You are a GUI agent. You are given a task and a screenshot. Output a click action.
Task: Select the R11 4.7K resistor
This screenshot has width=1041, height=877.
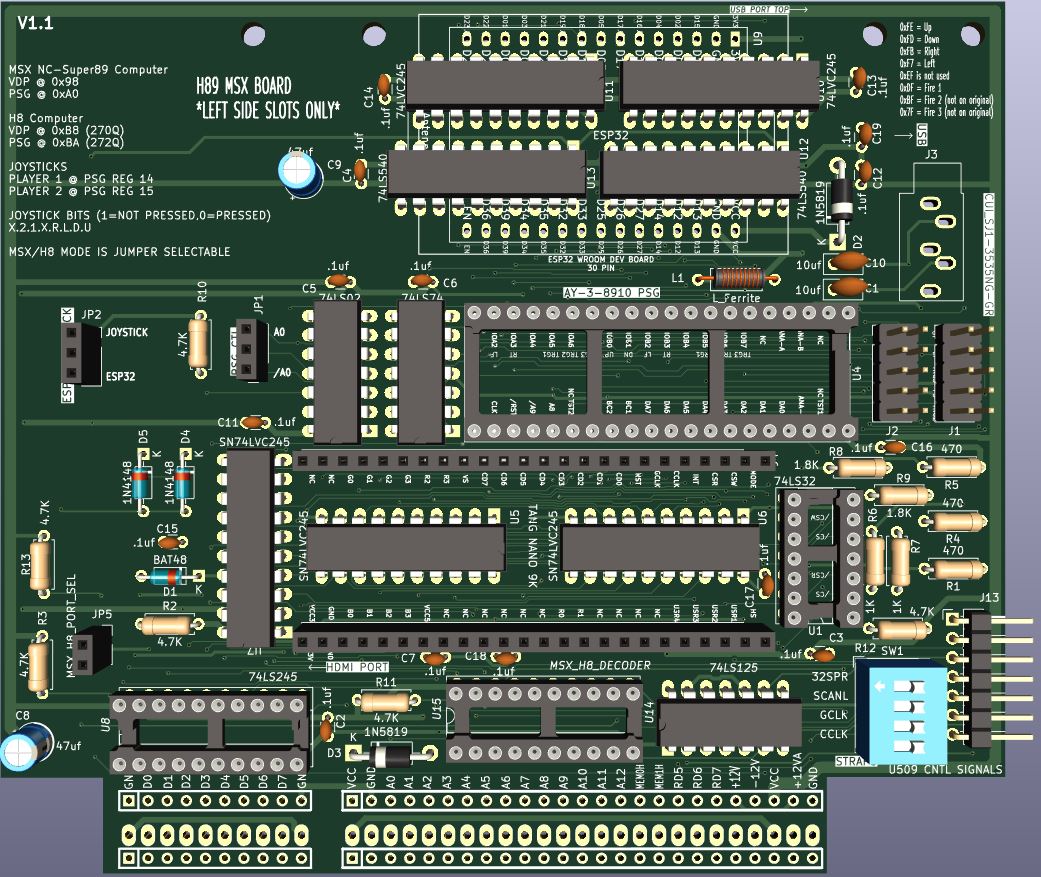(385, 700)
